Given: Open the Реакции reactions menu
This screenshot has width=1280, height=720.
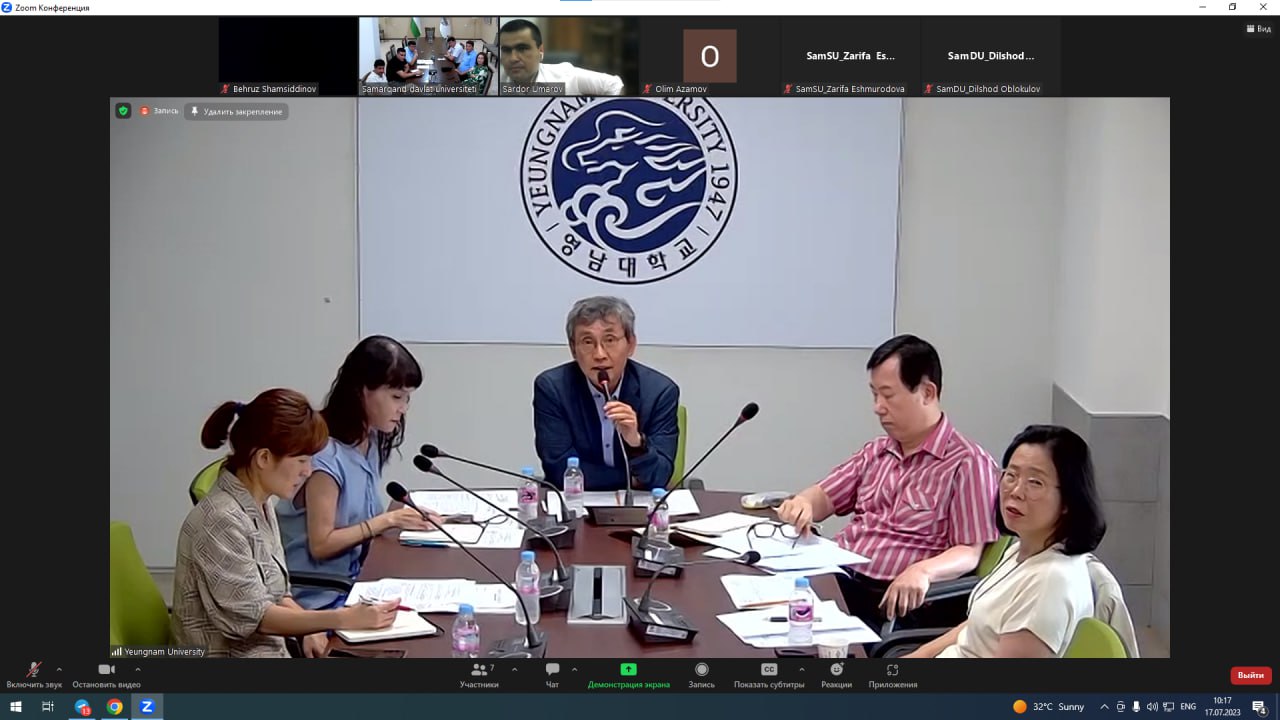Looking at the screenshot, I should 836,675.
